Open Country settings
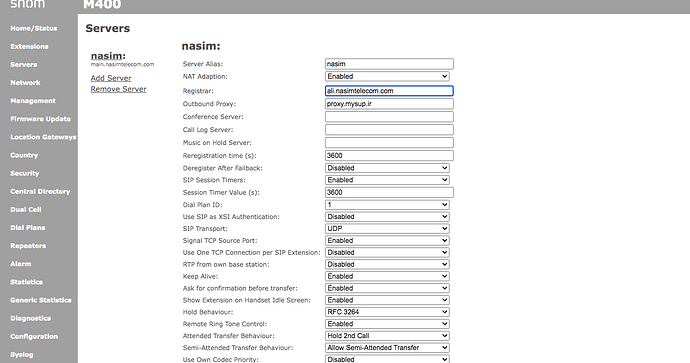 tap(24, 155)
